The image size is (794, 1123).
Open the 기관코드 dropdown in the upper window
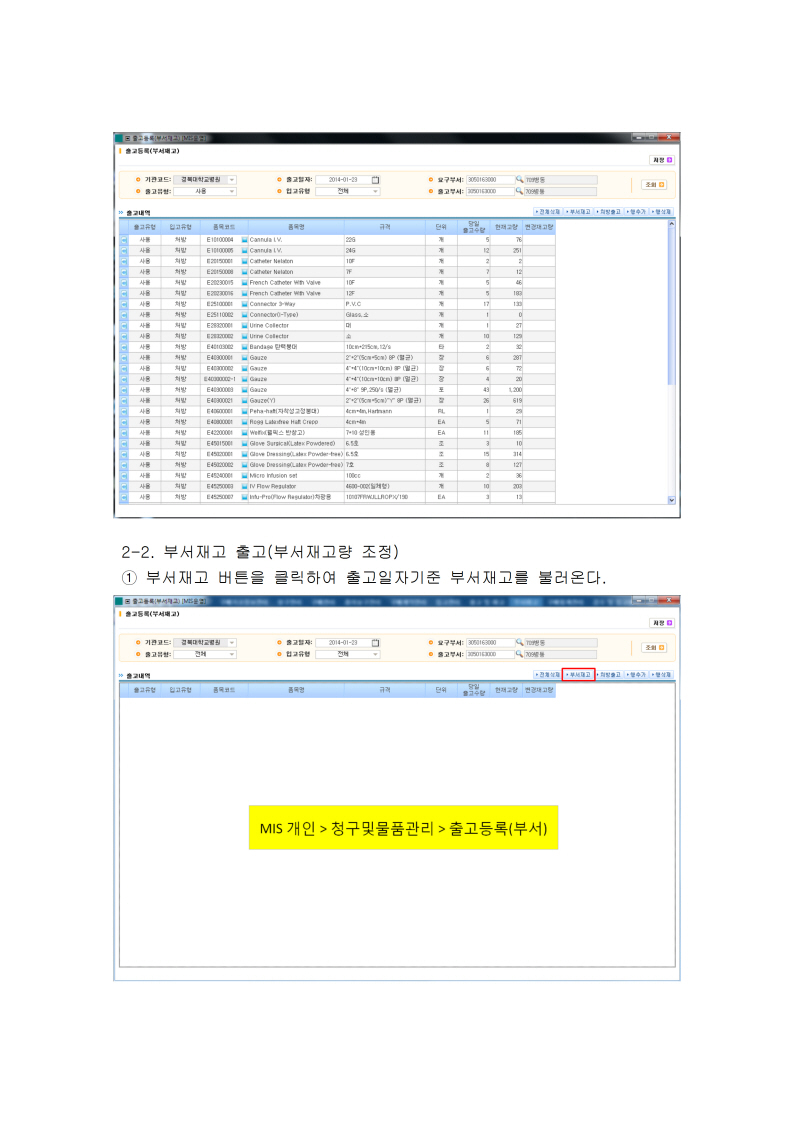[232, 180]
